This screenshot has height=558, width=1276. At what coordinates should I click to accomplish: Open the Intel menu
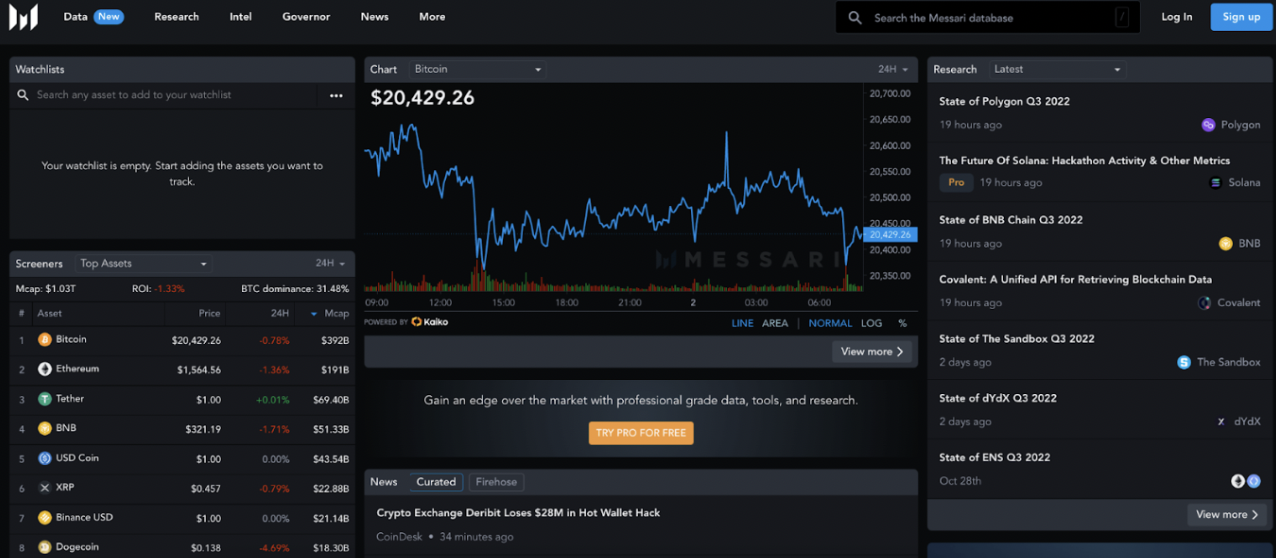(x=240, y=17)
